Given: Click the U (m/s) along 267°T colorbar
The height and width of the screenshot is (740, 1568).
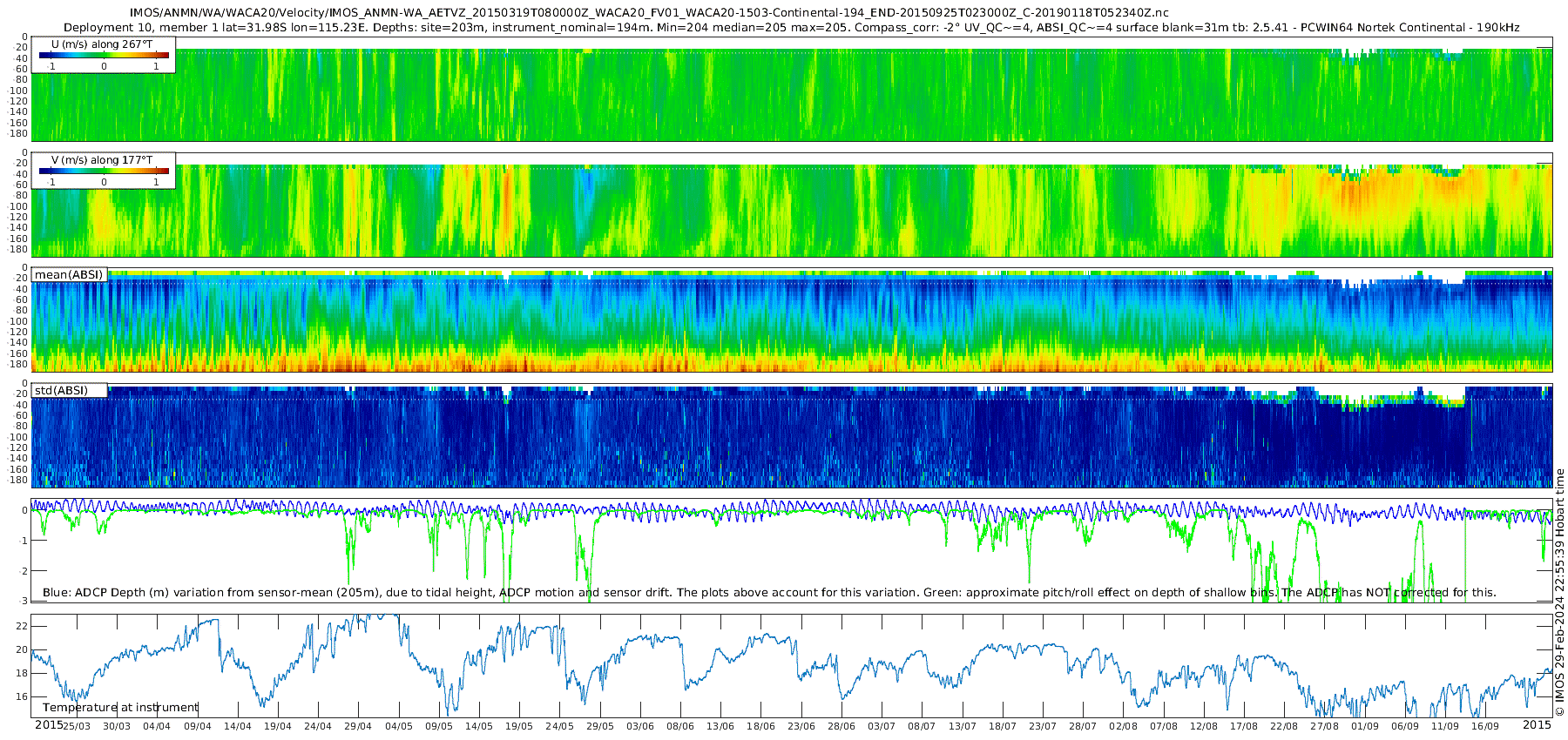Looking at the screenshot, I should tap(104, 55).
